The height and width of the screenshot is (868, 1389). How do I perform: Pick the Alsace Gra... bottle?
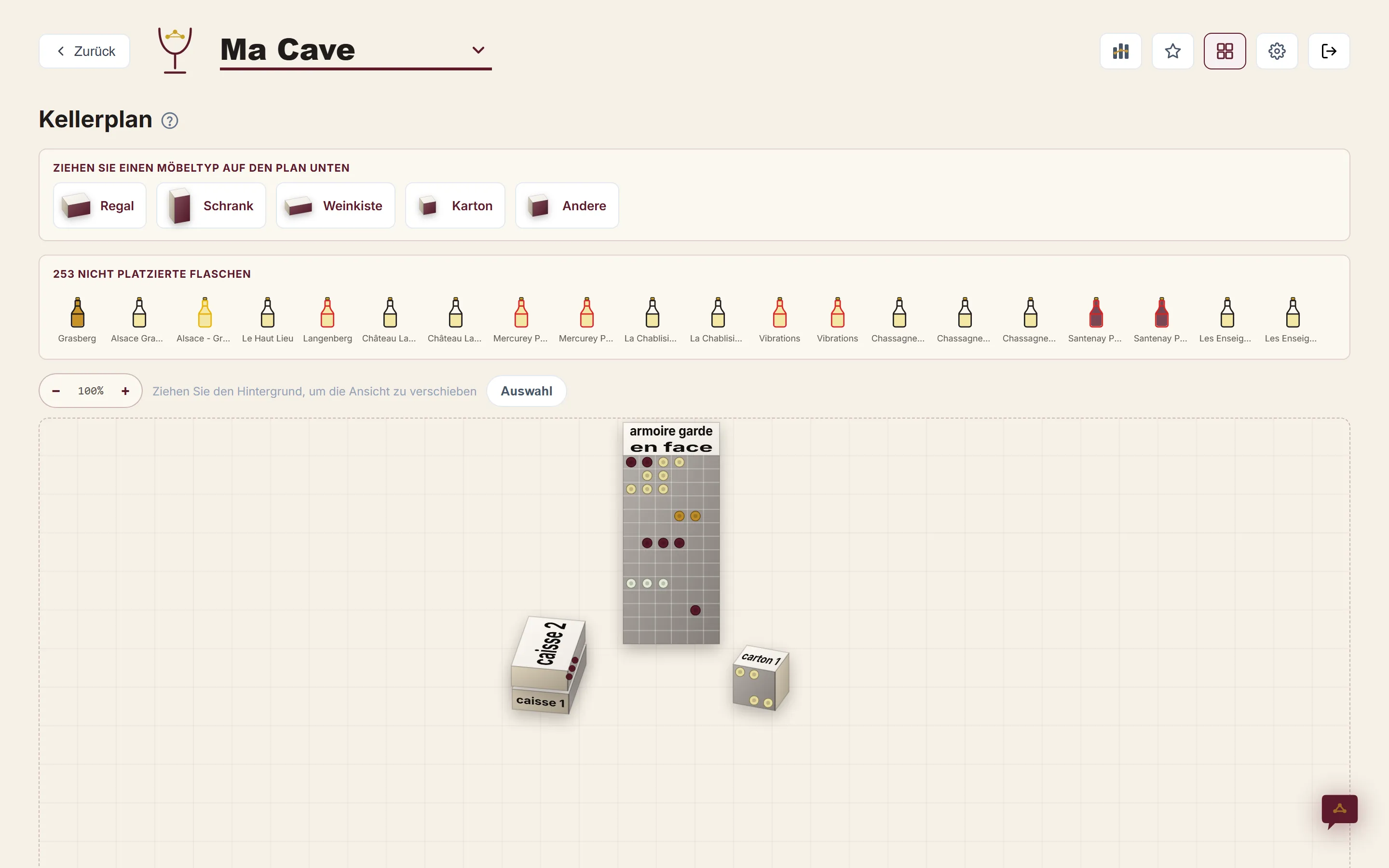coord(138,320)
